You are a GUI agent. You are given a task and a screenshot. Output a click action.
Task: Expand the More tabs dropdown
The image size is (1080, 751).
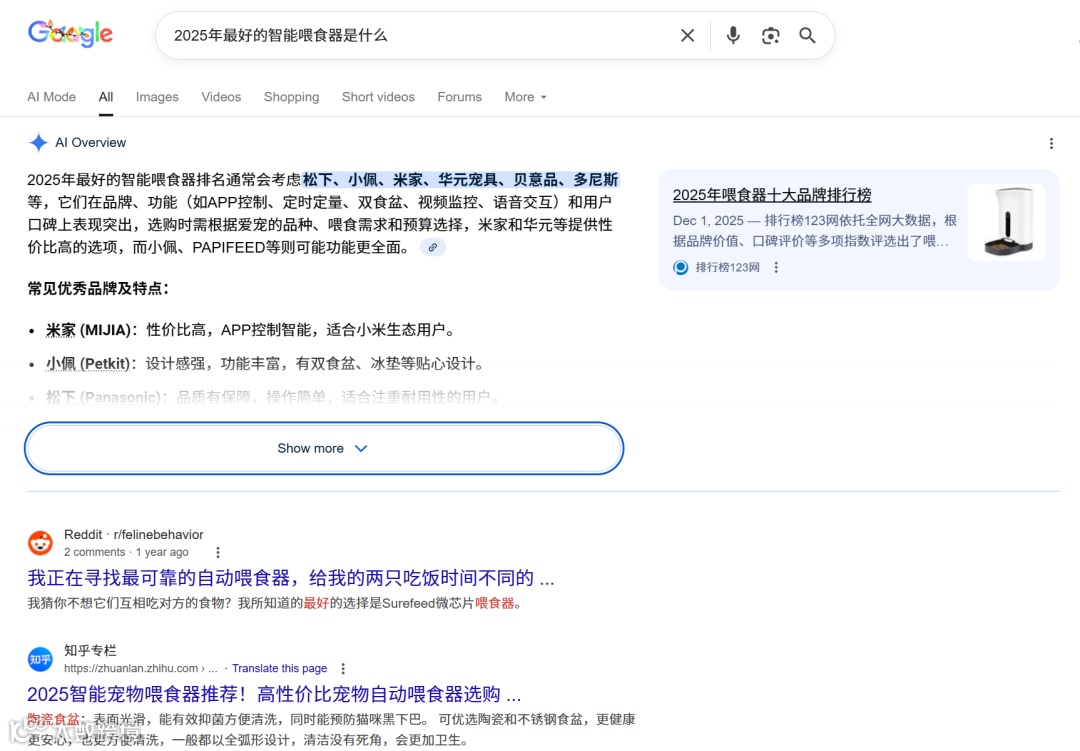point(526,97)
